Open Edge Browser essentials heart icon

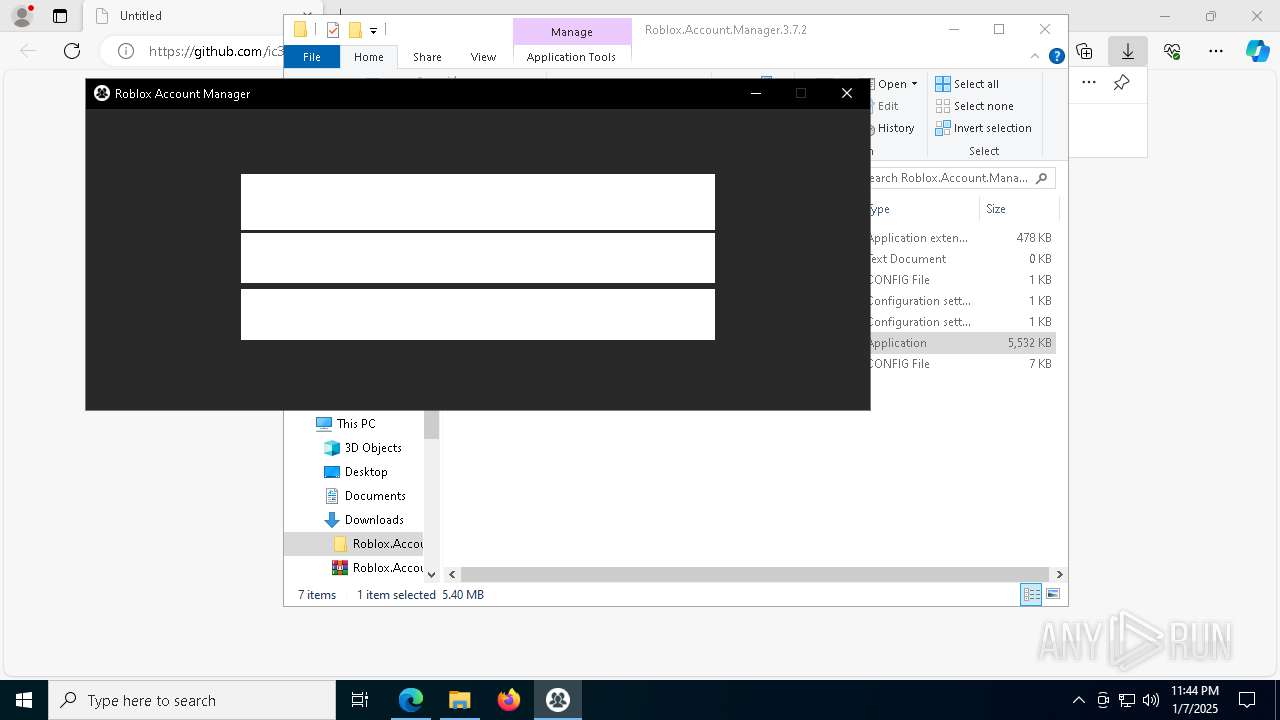(x=1172, y=51)
